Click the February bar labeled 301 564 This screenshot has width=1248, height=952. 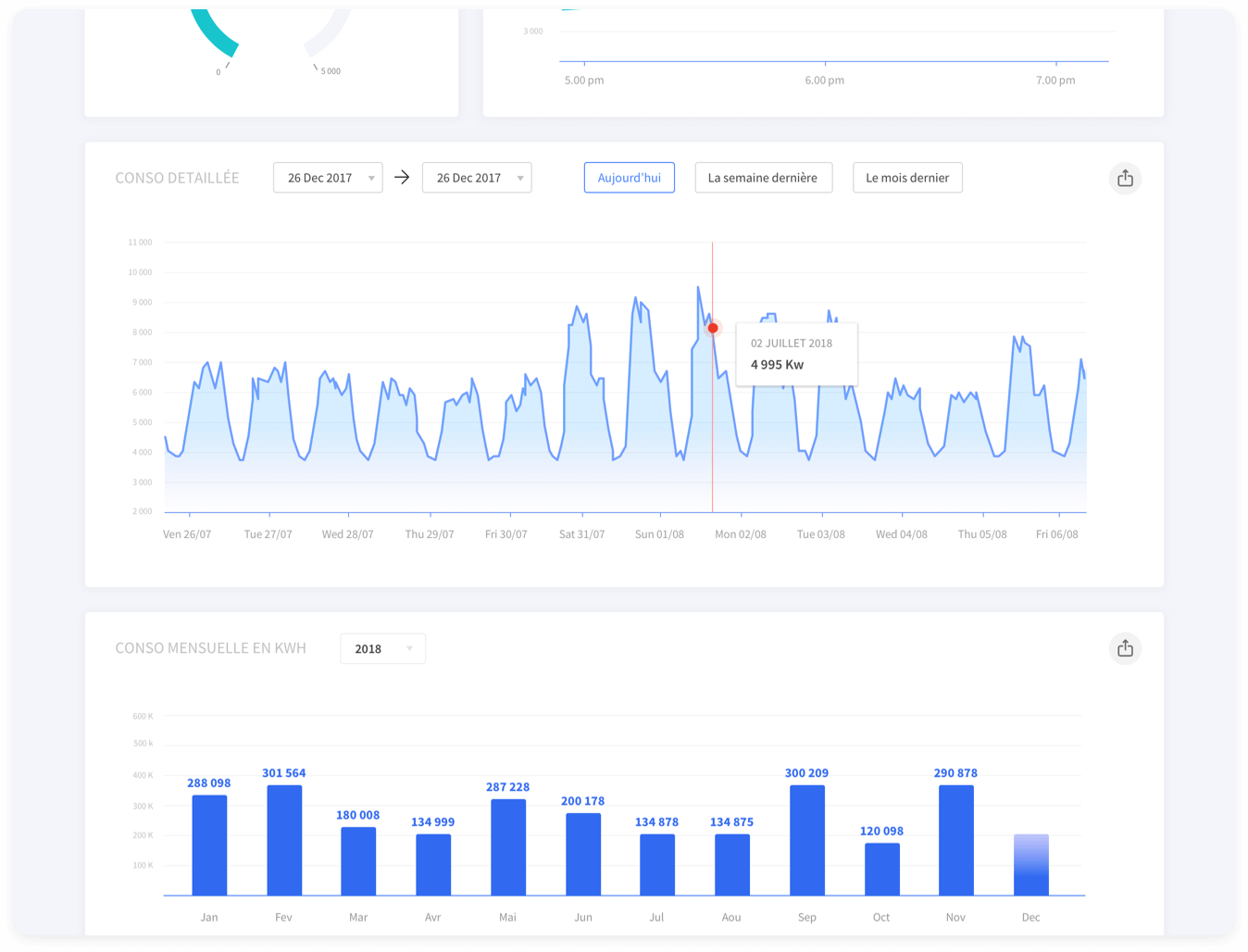click(x=284, y=838)
